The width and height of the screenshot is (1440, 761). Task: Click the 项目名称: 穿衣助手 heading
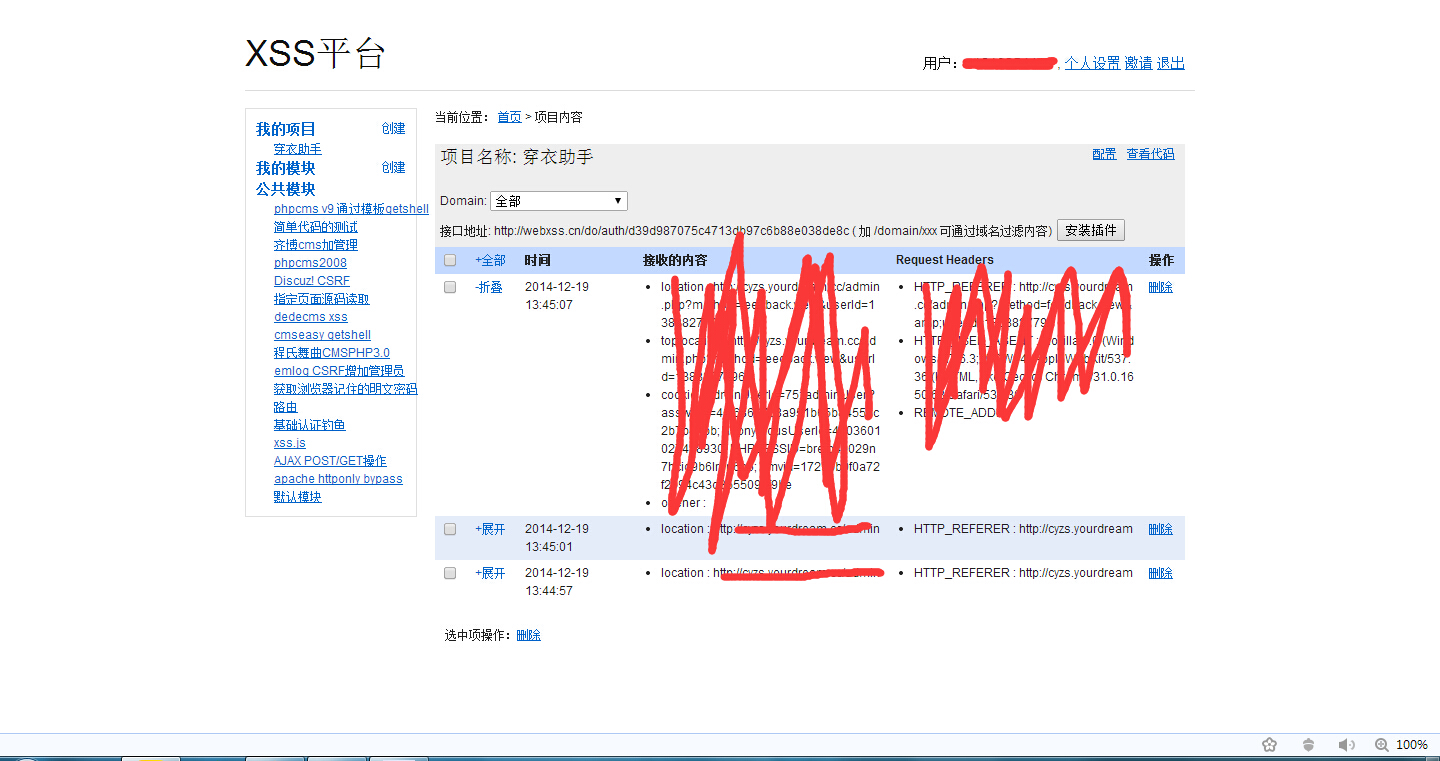(517, 157)
